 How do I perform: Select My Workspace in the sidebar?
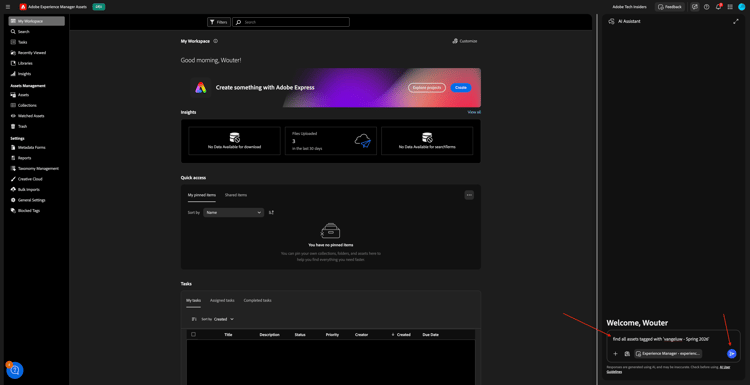click(x=36, y=21)
